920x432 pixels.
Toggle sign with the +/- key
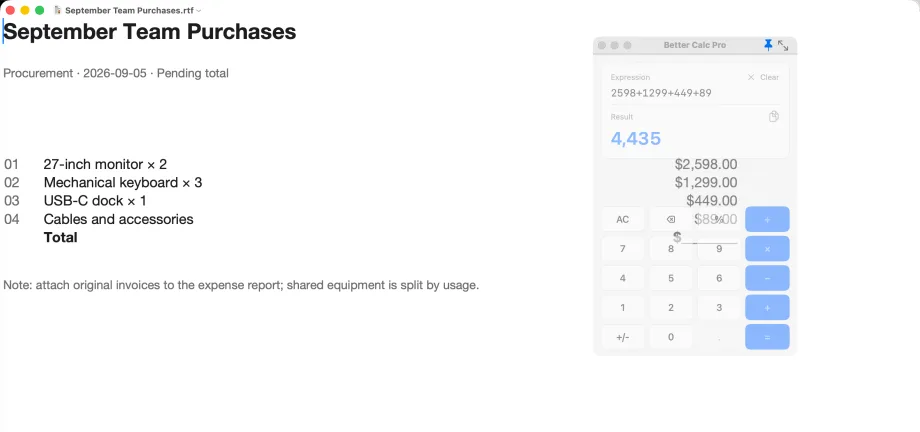point(623,337)
